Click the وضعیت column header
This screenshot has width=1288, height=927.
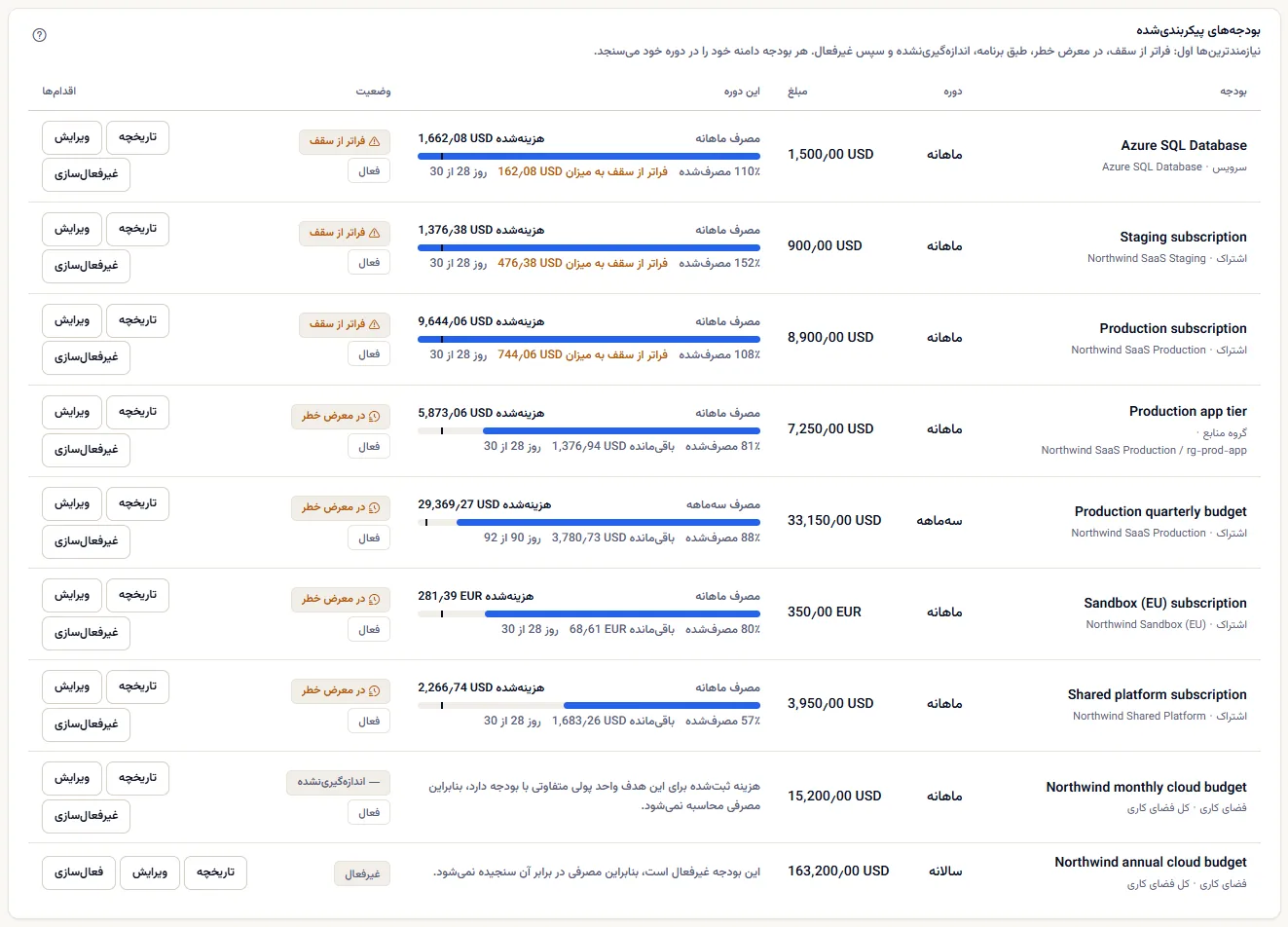373,92
